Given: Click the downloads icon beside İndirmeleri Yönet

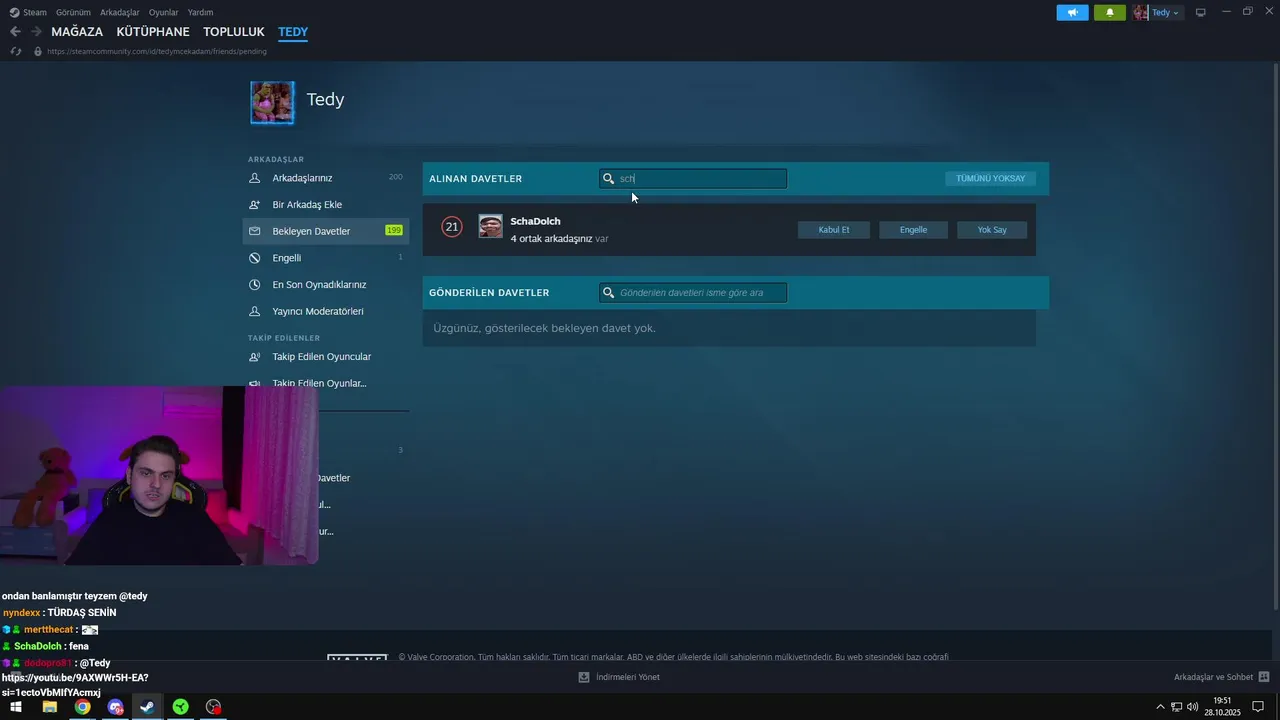Looking at the screenshot, I should (584, 677).
